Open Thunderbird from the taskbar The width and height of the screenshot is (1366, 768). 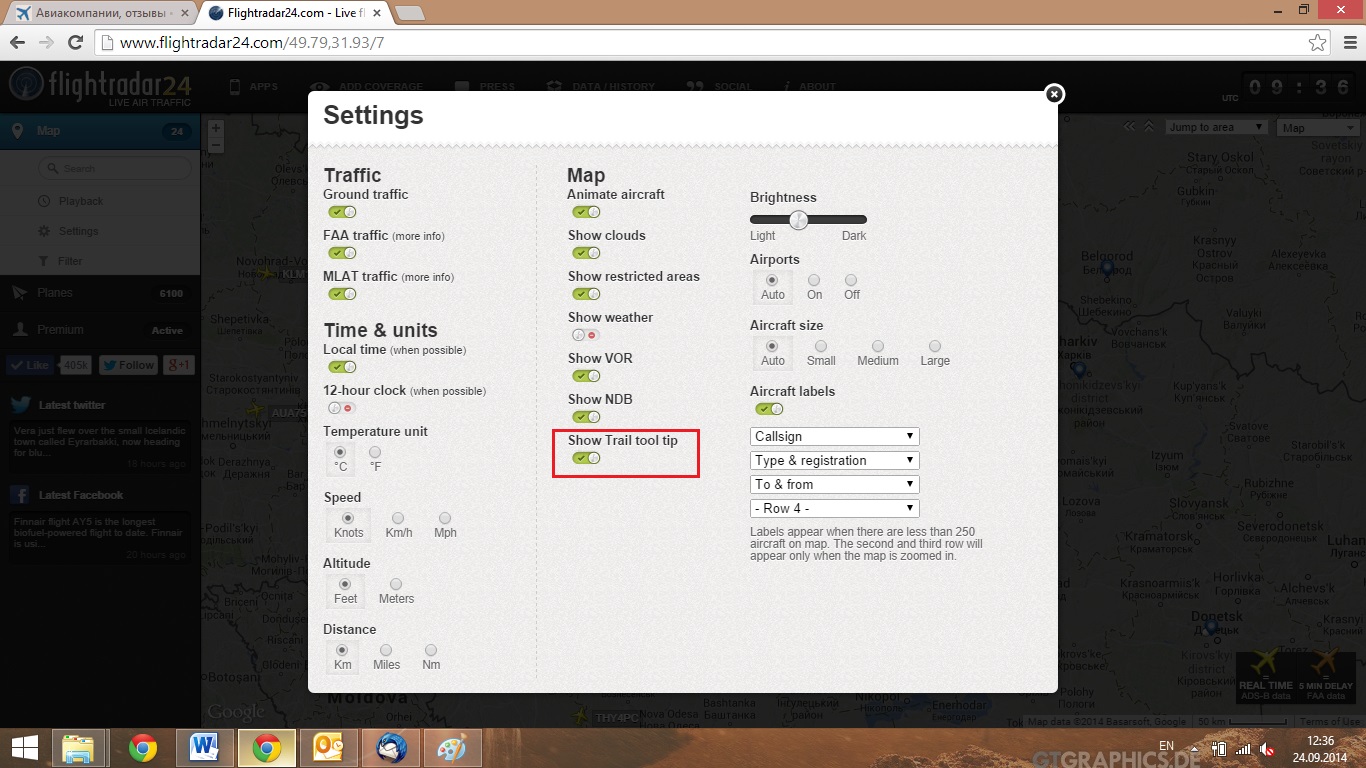[391, 748]
